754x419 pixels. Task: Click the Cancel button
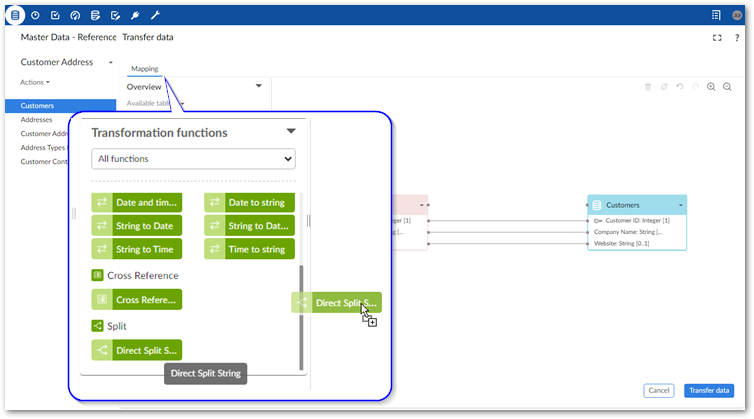(659, 390)
